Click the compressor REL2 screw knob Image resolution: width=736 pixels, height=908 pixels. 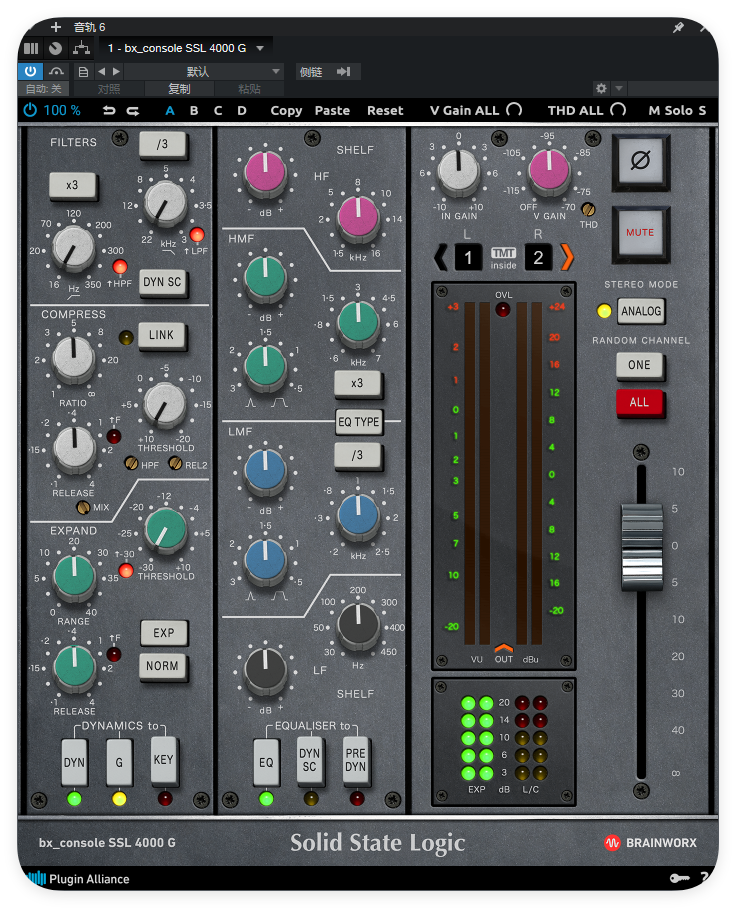175,463
